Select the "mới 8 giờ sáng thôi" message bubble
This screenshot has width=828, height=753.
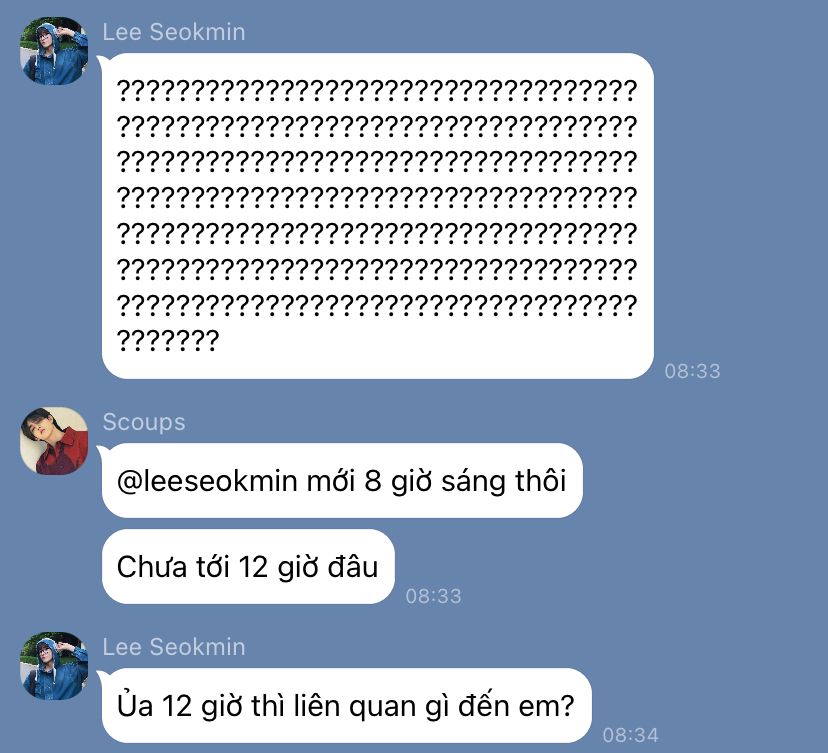[342, 481]
